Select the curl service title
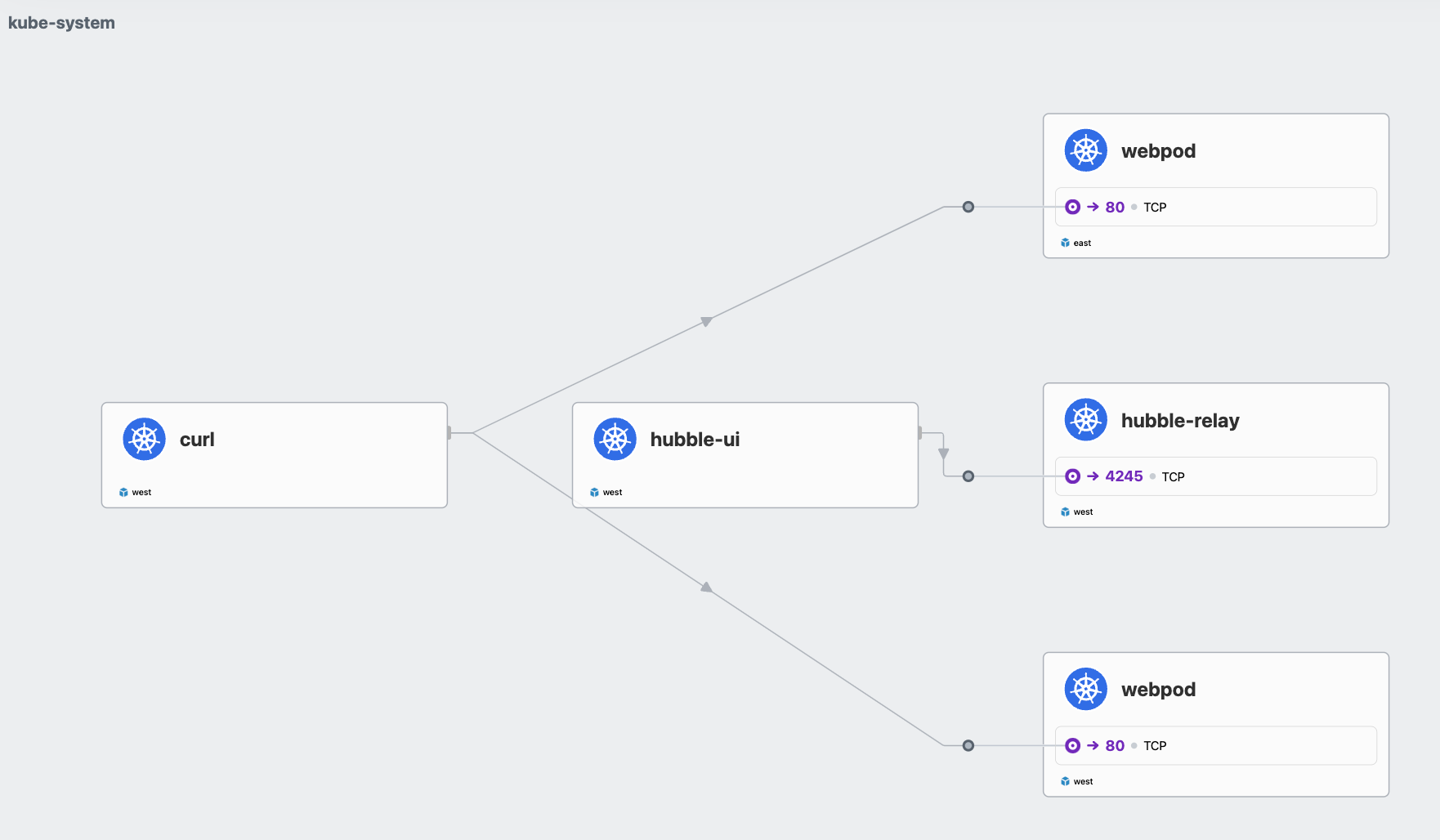The height and width of the screenshot is (840, 1440). (197, 440)
